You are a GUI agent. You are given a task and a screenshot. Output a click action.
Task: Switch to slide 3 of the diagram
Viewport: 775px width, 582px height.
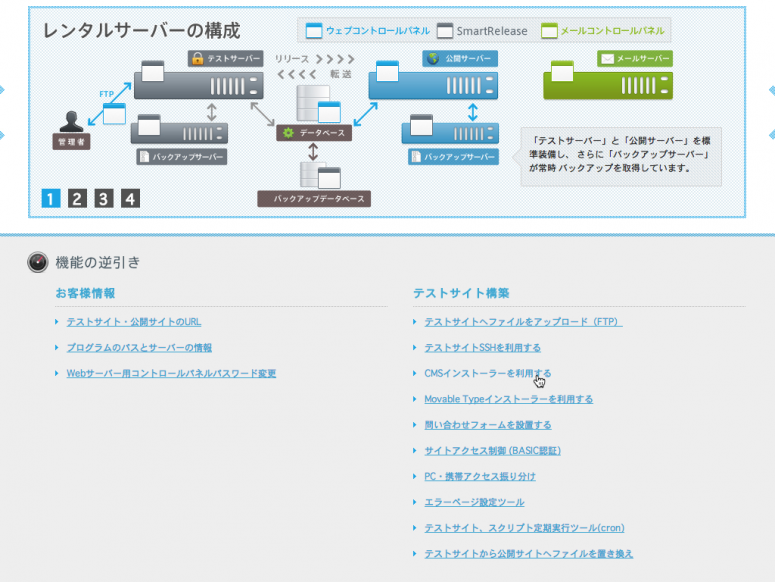(x=104, y=198)
